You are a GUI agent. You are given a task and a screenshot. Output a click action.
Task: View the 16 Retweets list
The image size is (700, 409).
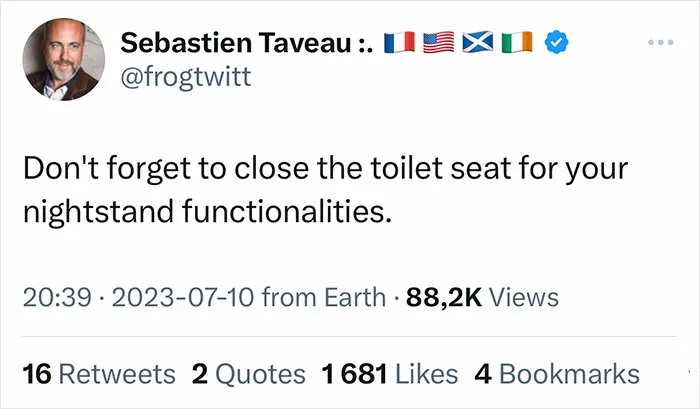click(99, 374)
